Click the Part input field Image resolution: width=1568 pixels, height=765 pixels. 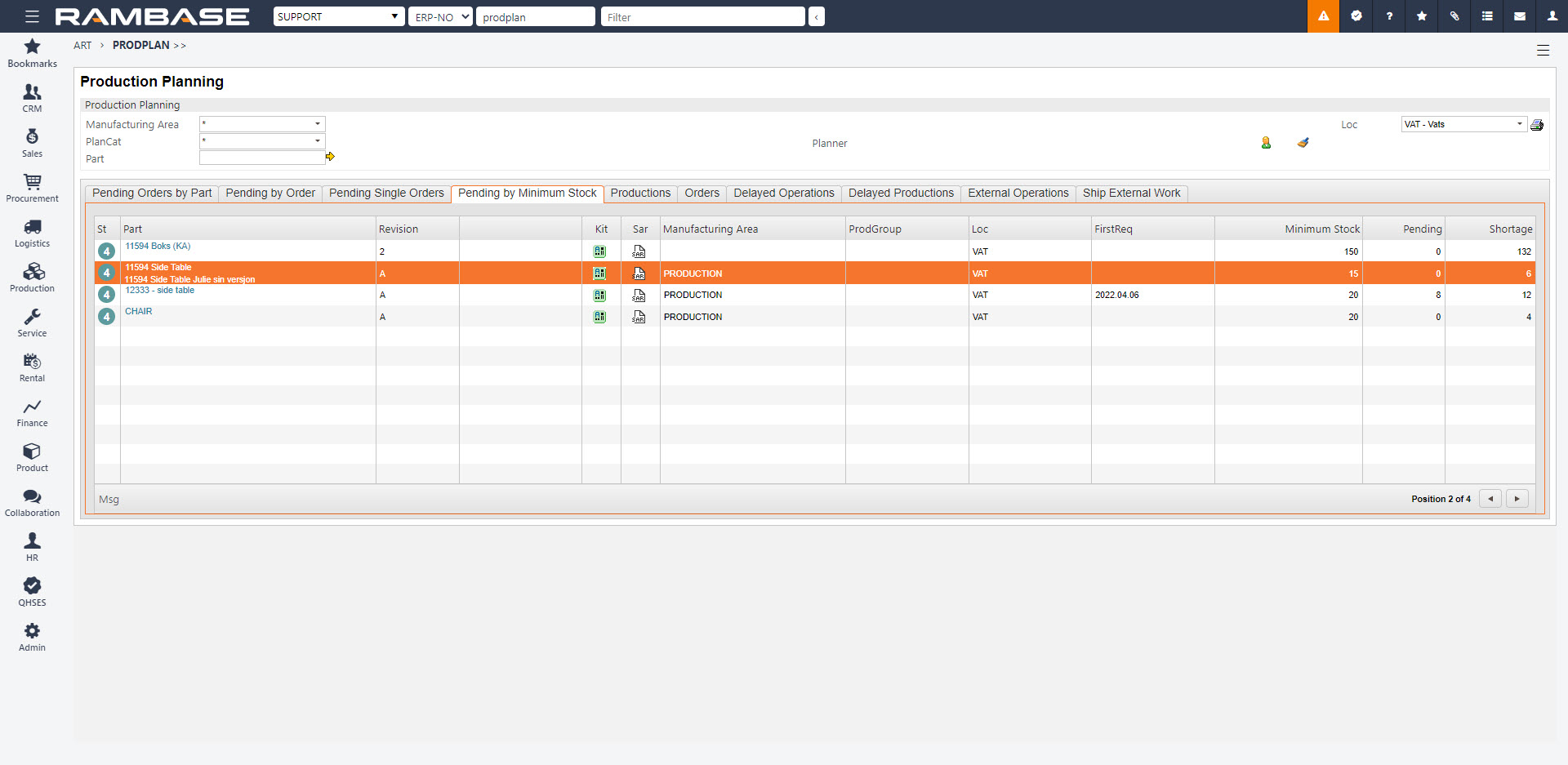coord(261,158)
